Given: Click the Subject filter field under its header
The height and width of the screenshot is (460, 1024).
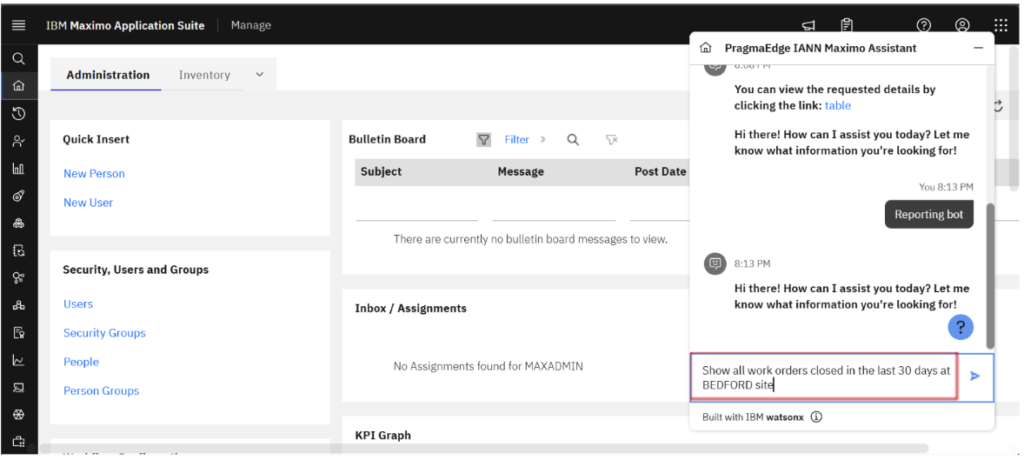Looking at the screenshot, I should point(417,210).
